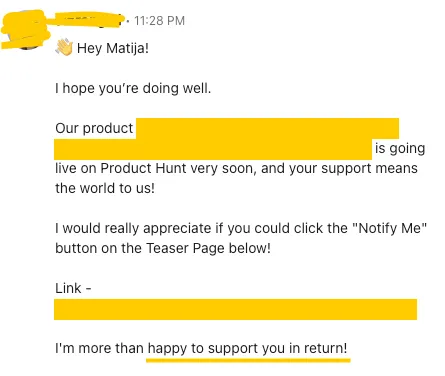Click the second redacted product description line
This screenshot has height=376, width=445.
[213, 149]
